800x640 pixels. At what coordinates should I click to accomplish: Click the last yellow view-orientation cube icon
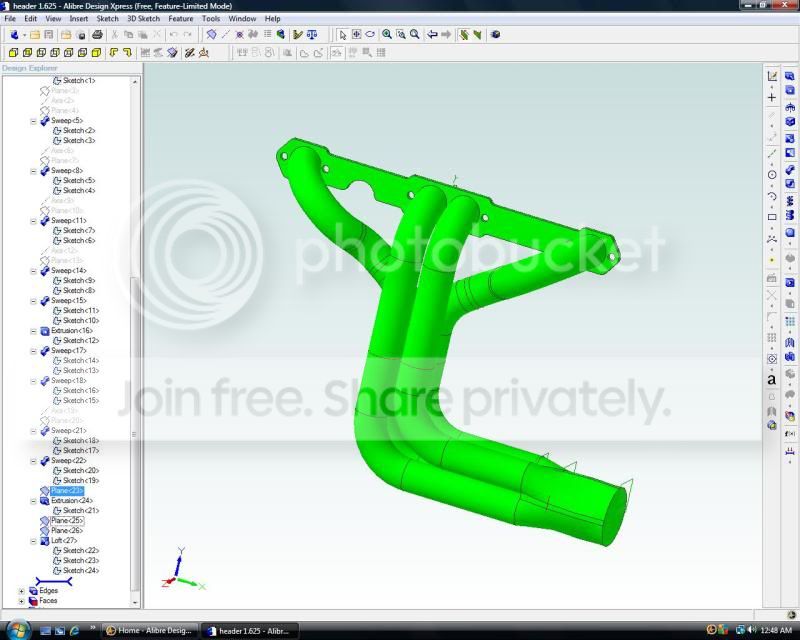(x=96, y=53)
